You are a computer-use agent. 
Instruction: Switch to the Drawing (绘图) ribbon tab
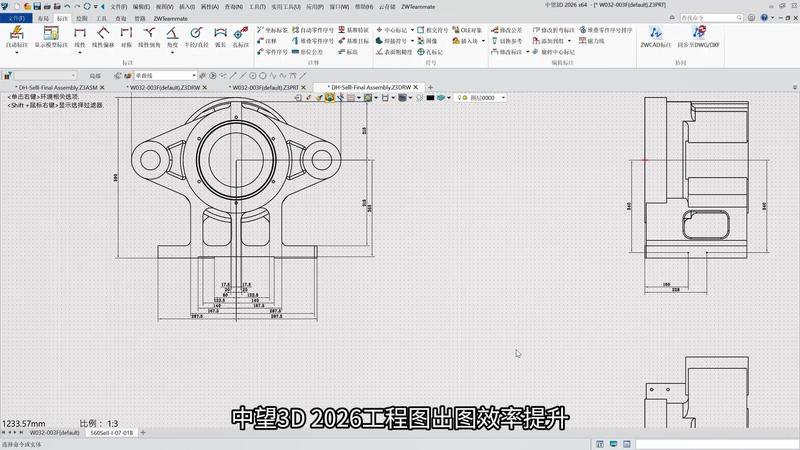[x=82, y=18]
